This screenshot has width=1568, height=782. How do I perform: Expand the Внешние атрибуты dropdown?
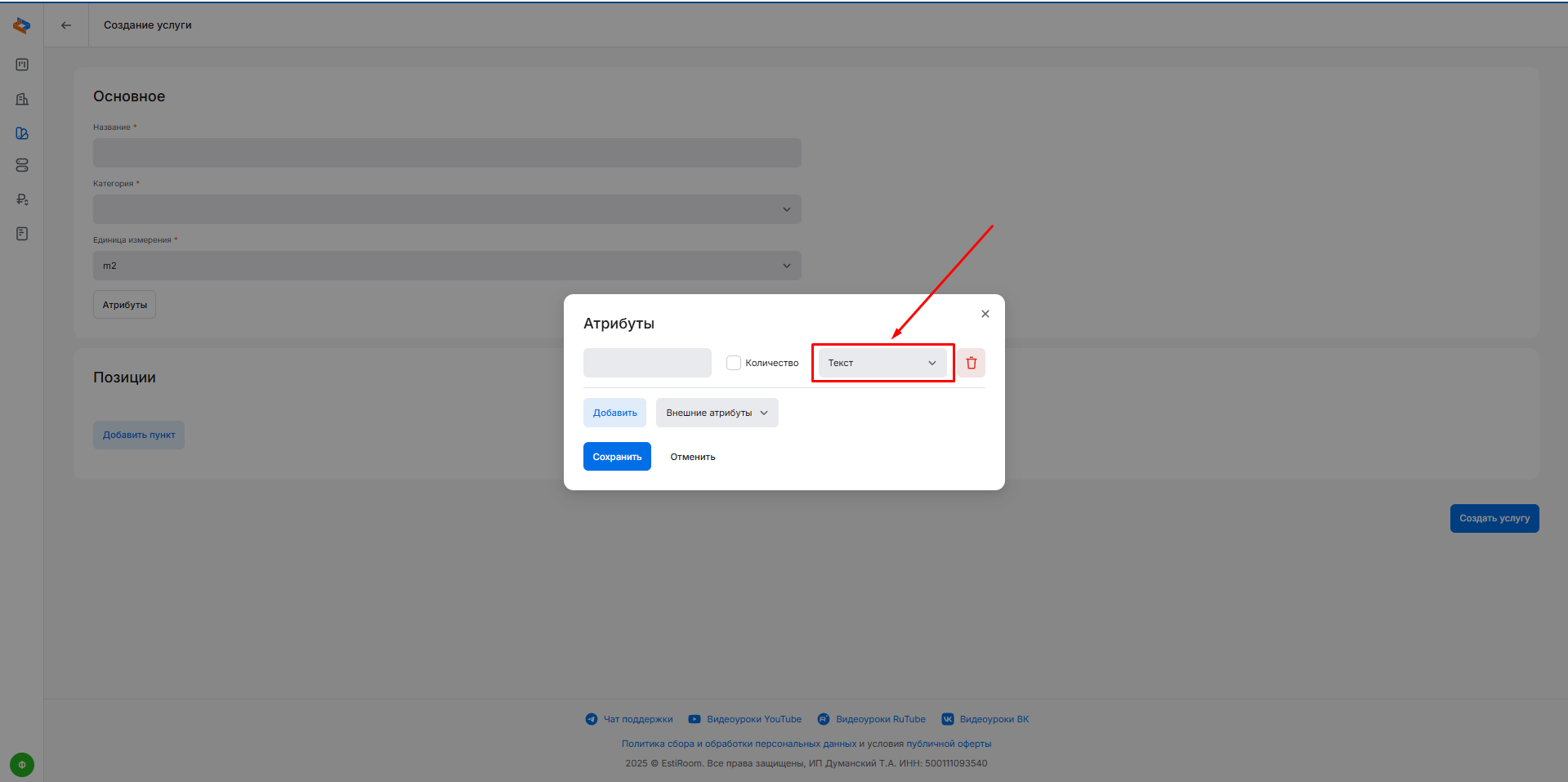(717, 413)
